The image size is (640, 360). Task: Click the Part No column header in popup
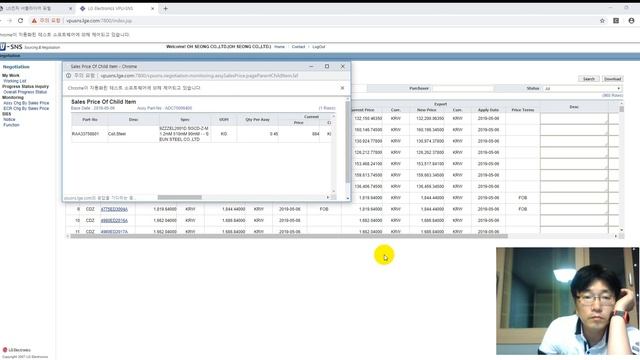pyautogui.click(x=89, y=120)
